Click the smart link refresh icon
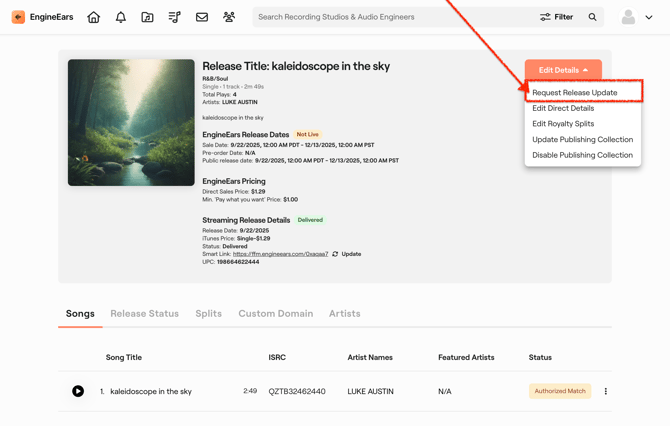 [335, 254]
